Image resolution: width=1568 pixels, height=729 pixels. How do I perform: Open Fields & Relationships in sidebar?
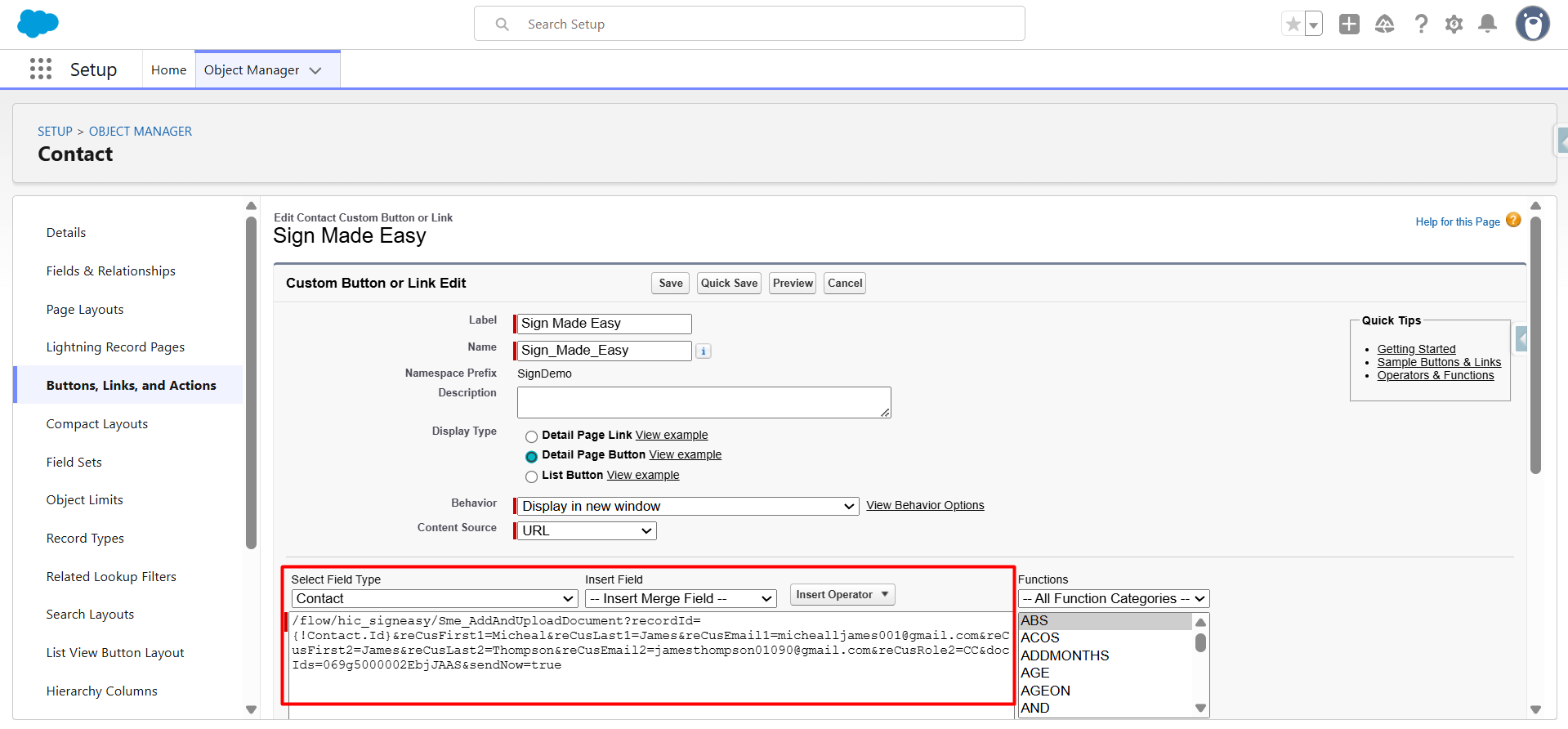click(x=111, y=271)
